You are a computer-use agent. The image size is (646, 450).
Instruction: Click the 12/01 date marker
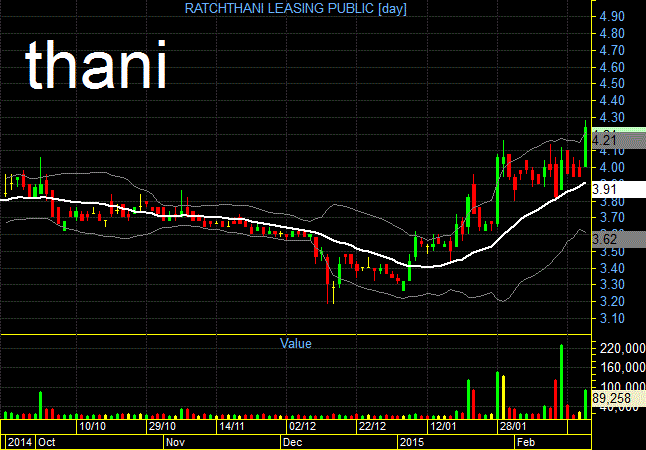pyautogui.click(x=442, y=426)
